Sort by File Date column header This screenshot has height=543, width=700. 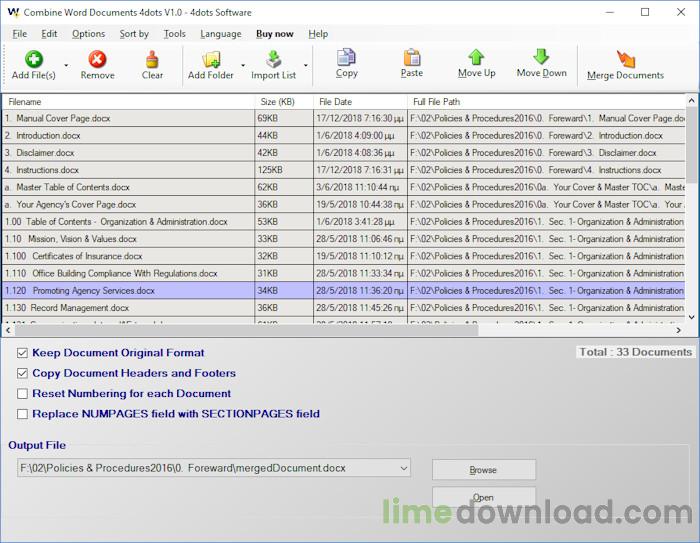coord(360,102)
